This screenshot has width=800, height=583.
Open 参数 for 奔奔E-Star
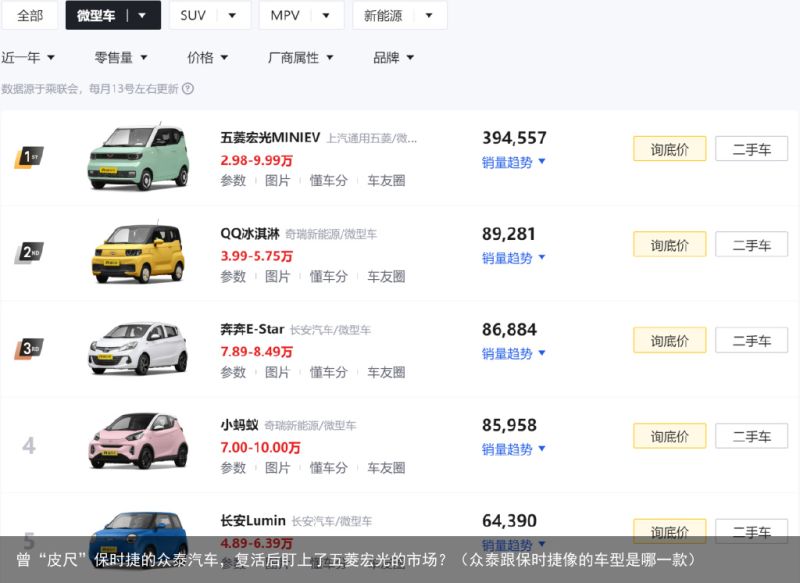coord(233,372)
